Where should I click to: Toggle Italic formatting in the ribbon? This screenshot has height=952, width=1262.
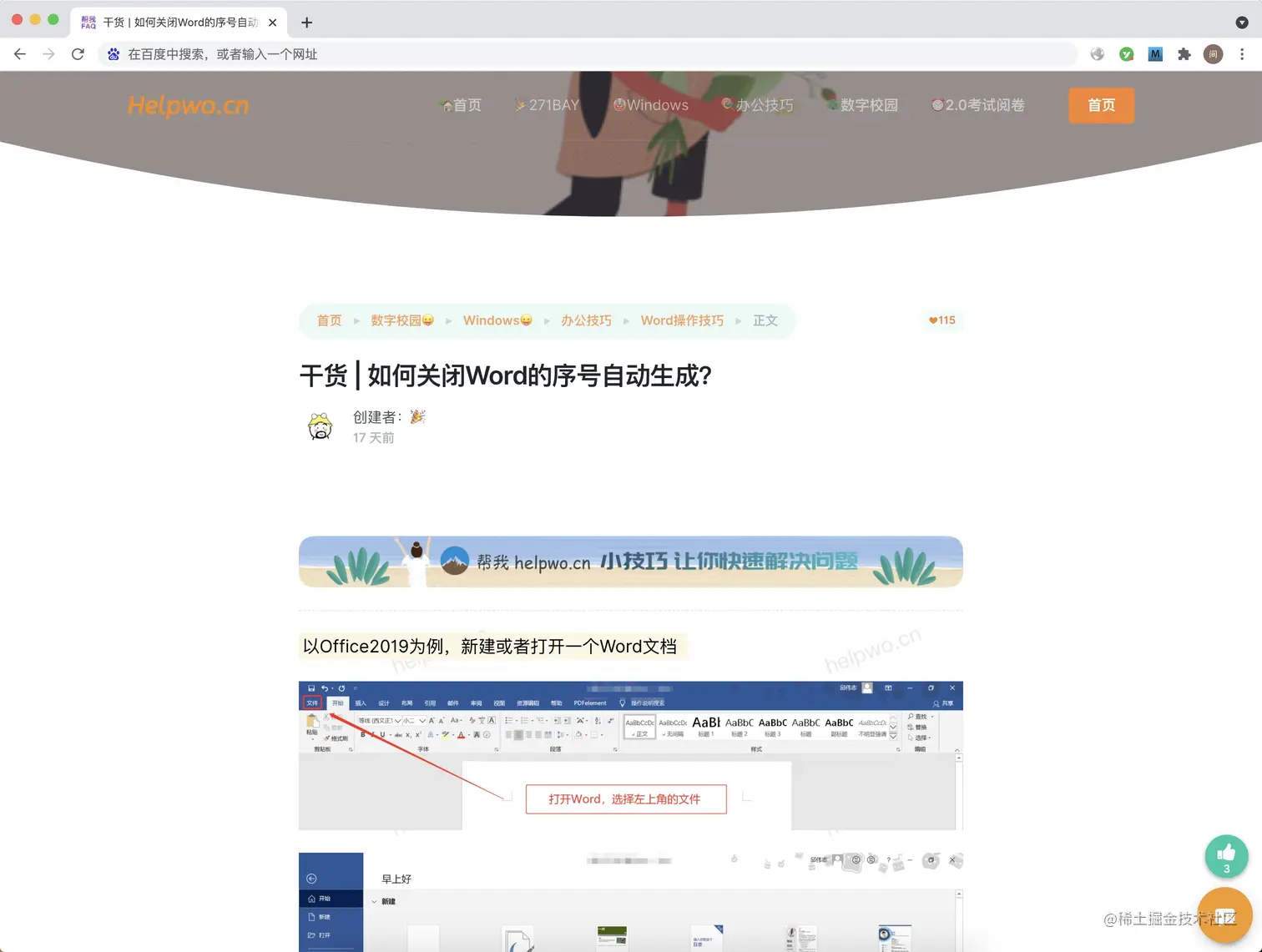[x=372, y=734]
